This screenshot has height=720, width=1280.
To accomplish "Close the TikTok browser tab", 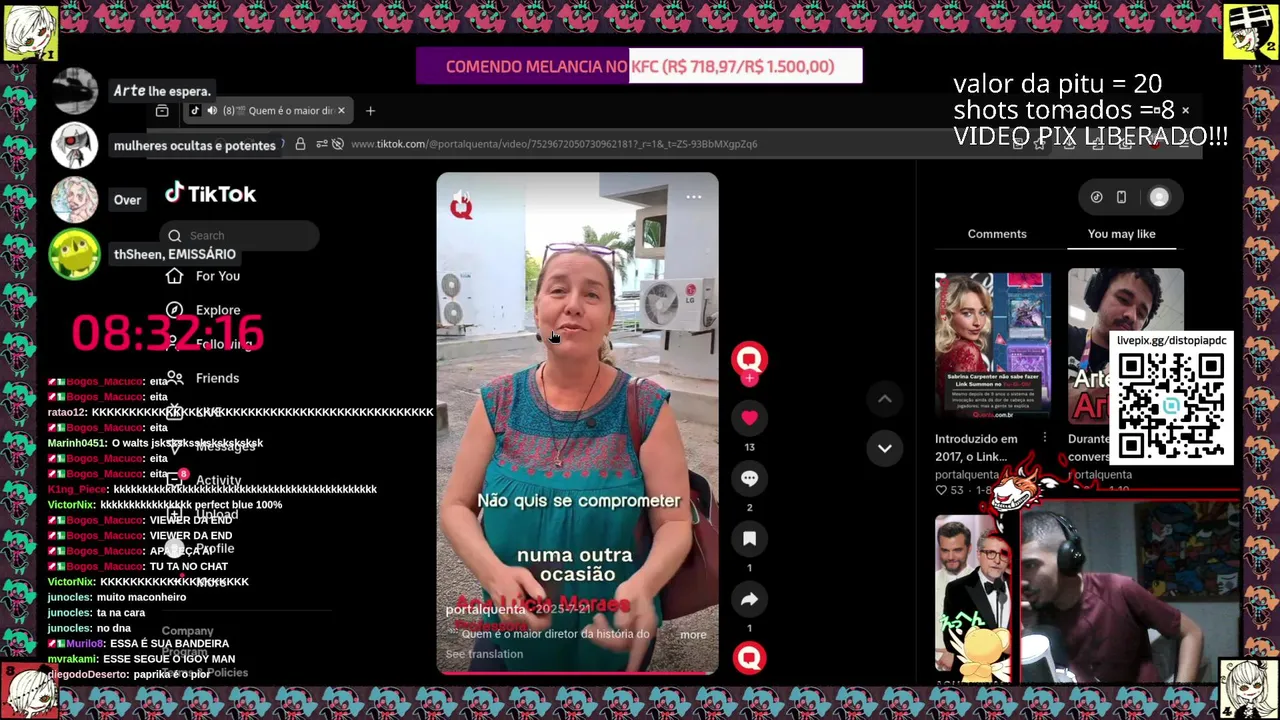I will 341,111.
